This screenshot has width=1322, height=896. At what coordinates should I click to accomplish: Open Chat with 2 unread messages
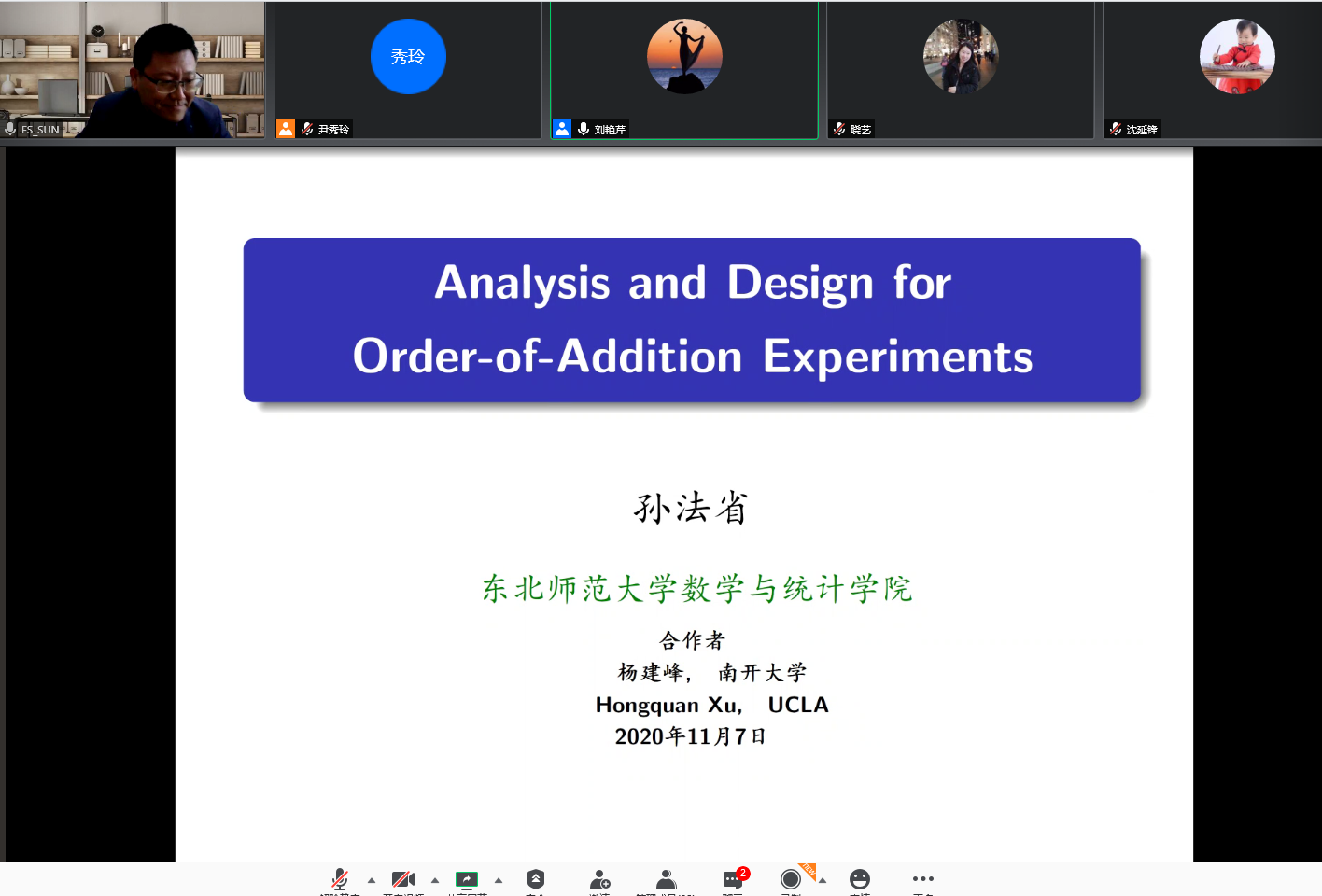click(733, 879)
